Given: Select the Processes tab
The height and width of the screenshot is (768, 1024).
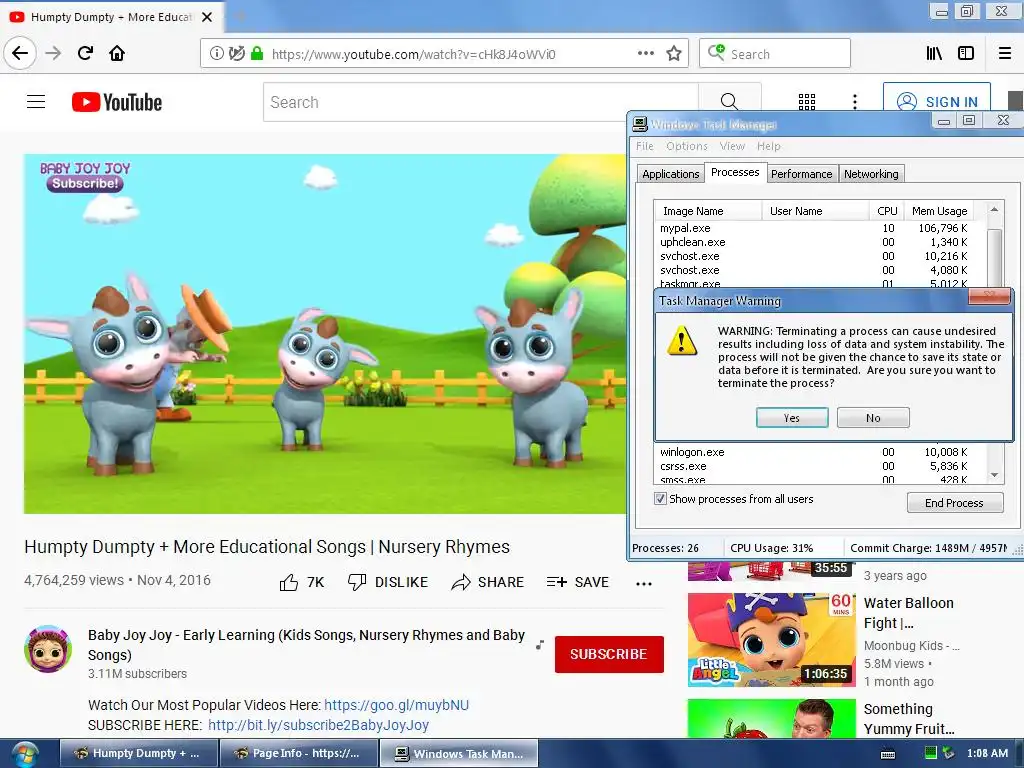Looking at the screenshot, I should (x=735, y=172).
